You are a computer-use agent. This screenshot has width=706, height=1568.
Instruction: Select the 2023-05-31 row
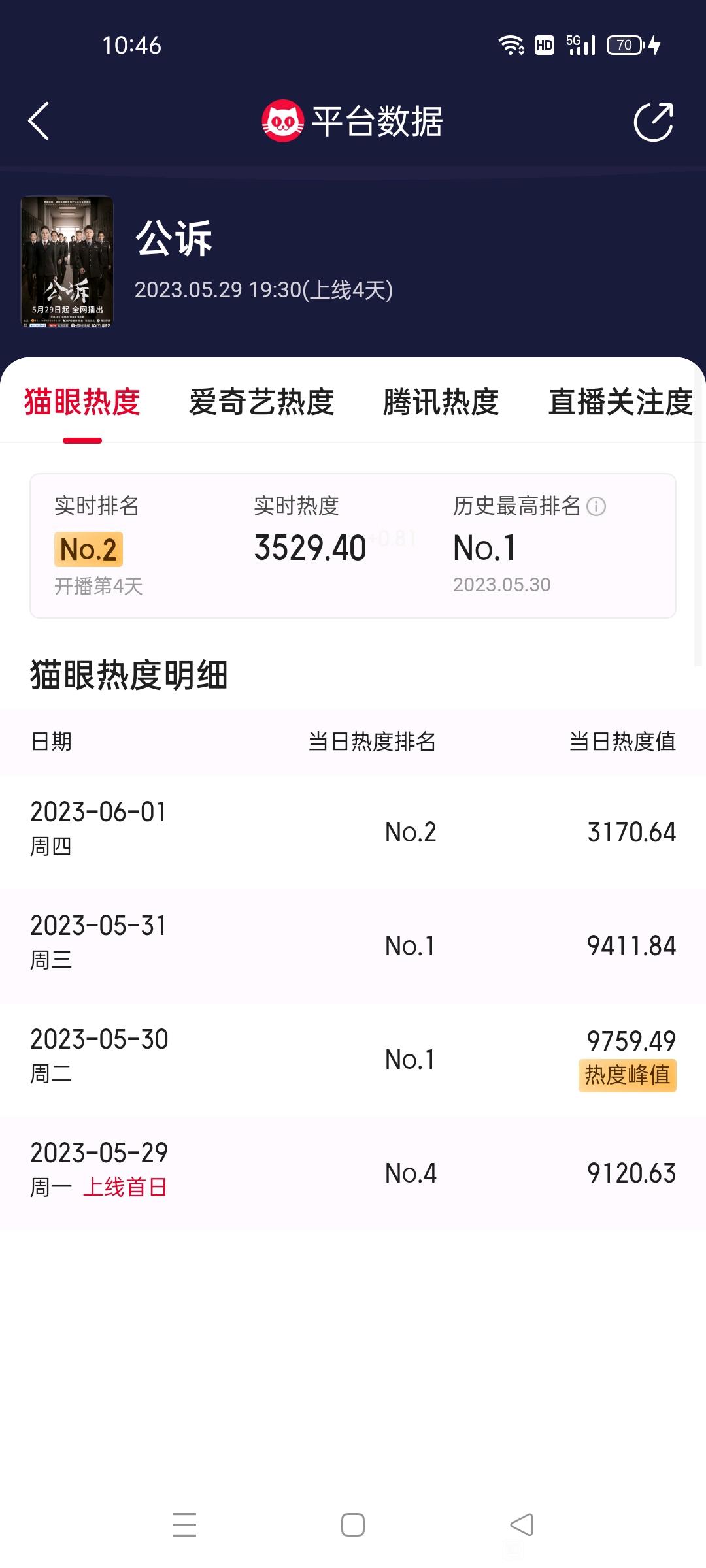tap(353, 945)
